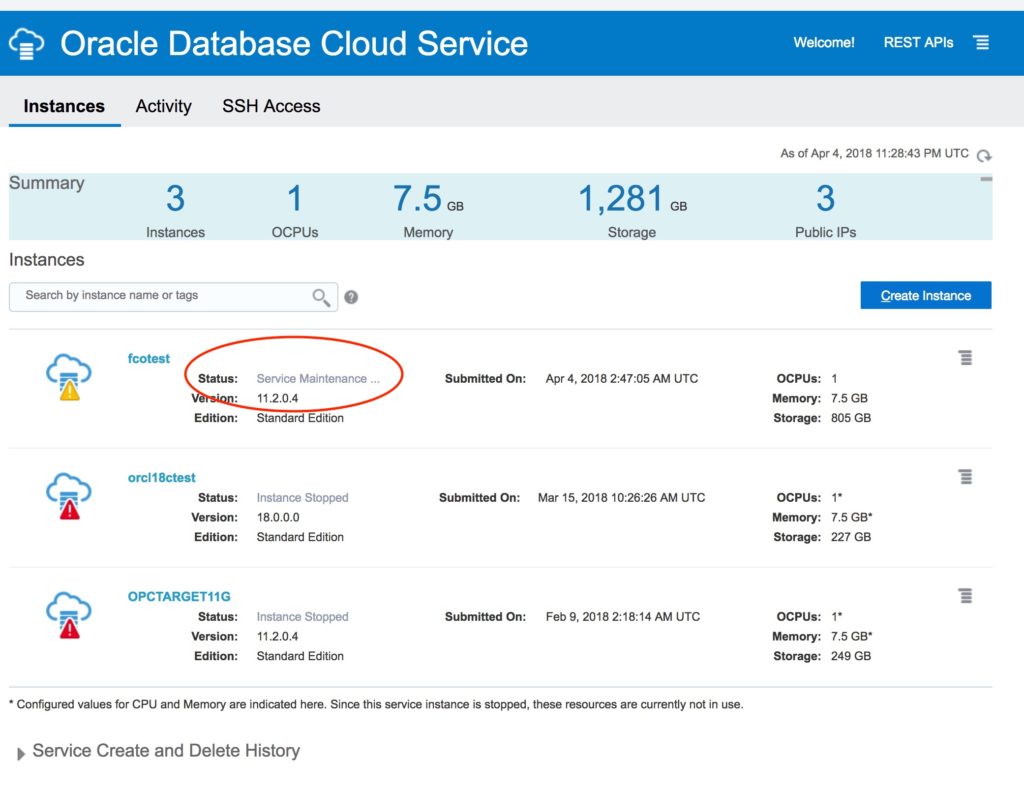The image size is (1024, 793).
Task: Click the OPCTARGET11G stopped status cloud icon
Action: 68,616
